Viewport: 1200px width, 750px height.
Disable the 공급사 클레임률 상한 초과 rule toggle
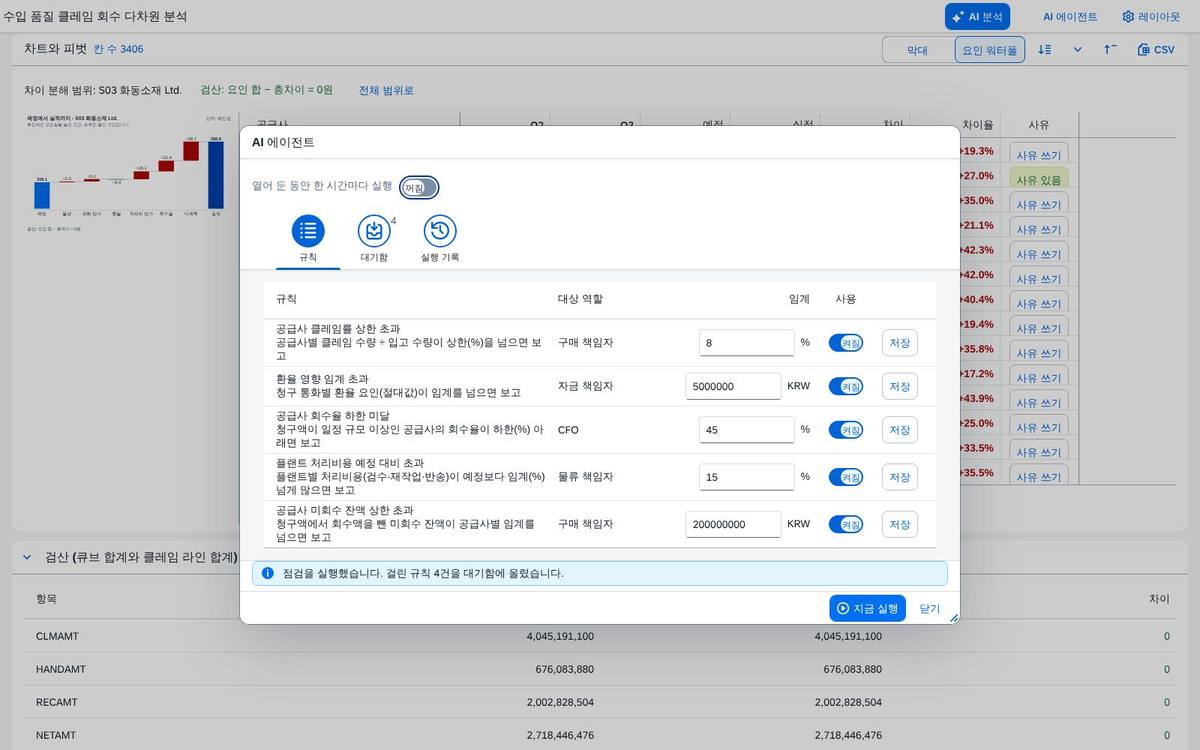846,343
